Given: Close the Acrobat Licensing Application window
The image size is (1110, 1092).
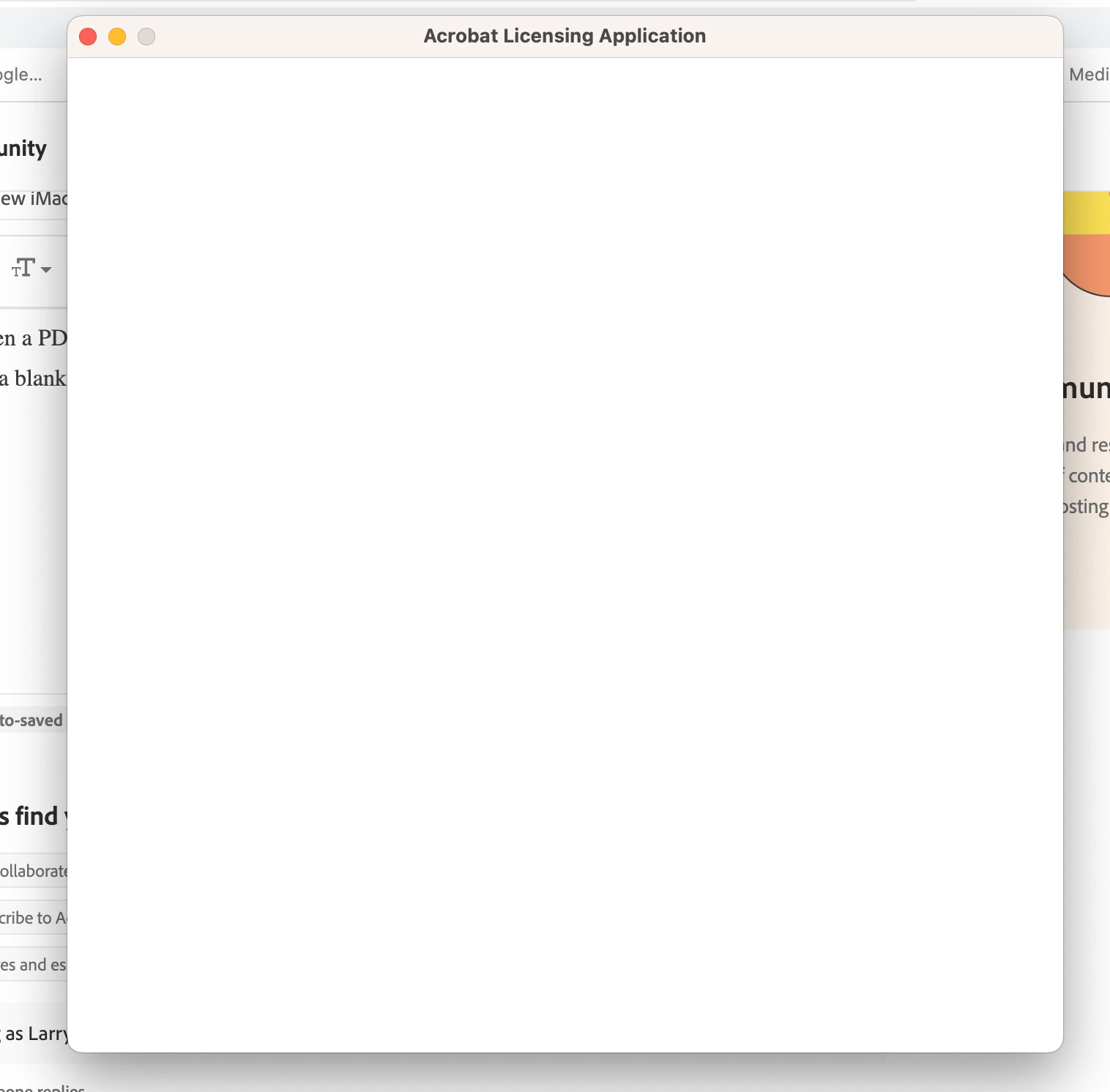Looking at the screenshot, I should point(88,37).
